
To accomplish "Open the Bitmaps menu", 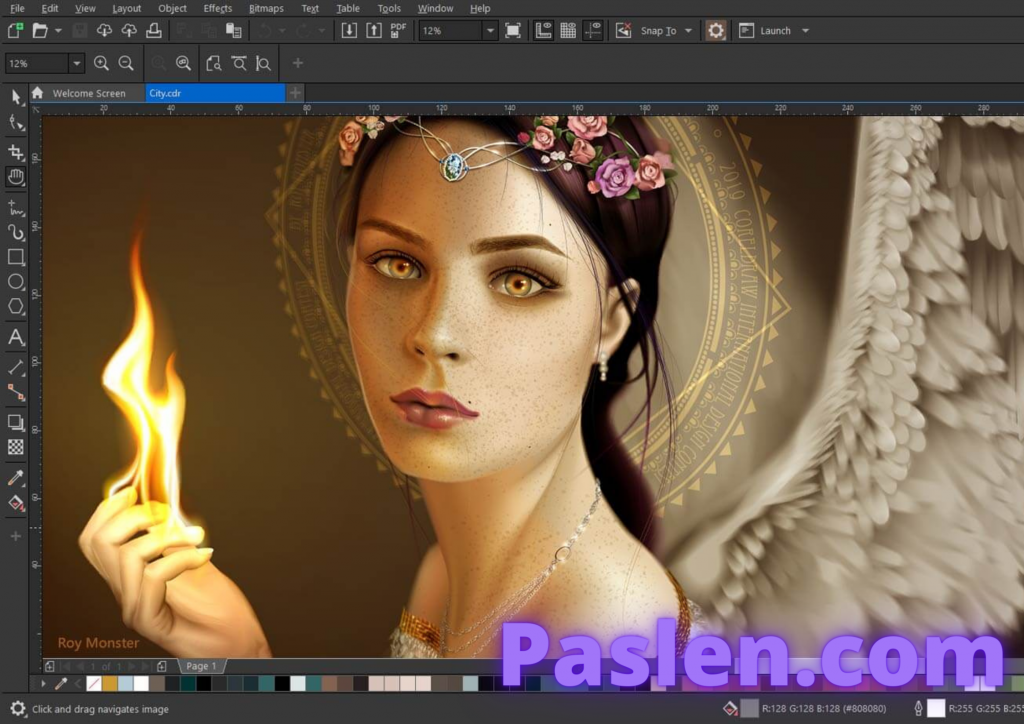I will [266, 8].
